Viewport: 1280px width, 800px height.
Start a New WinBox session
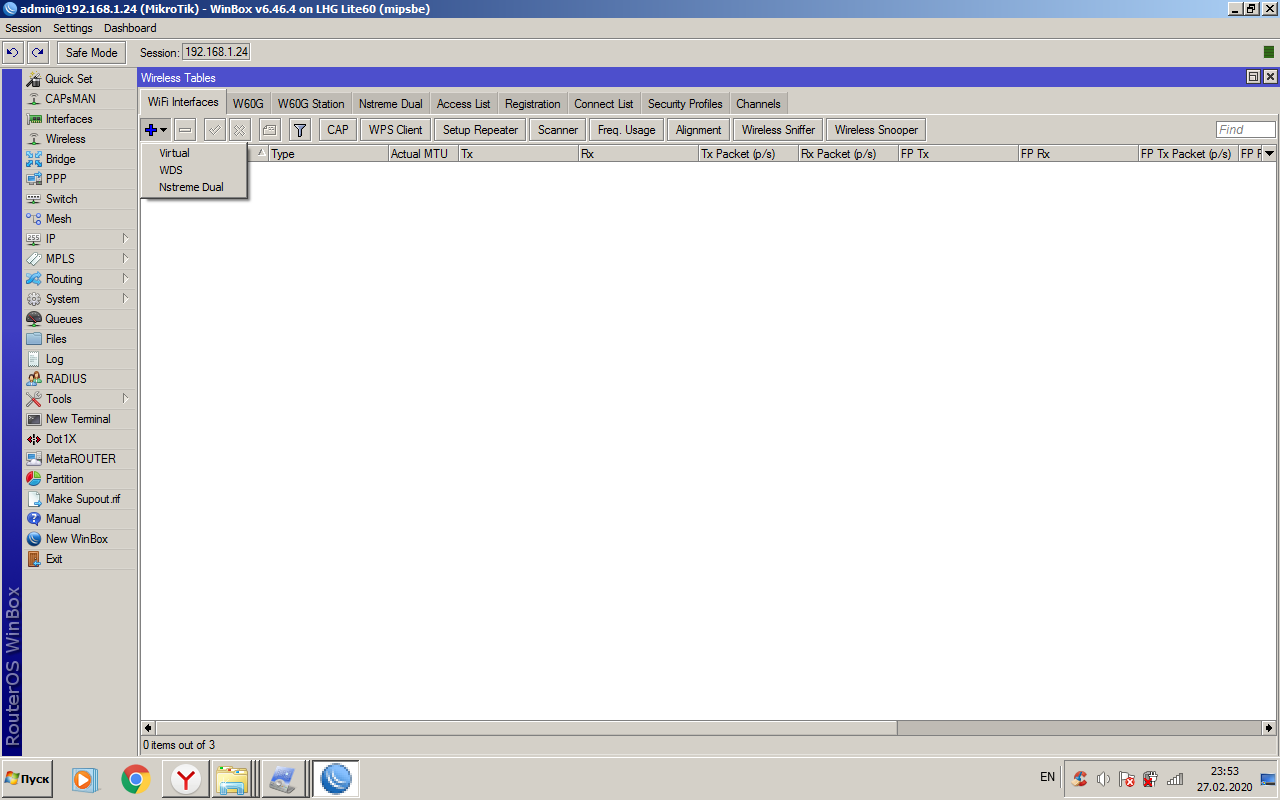tap(79, 539)
